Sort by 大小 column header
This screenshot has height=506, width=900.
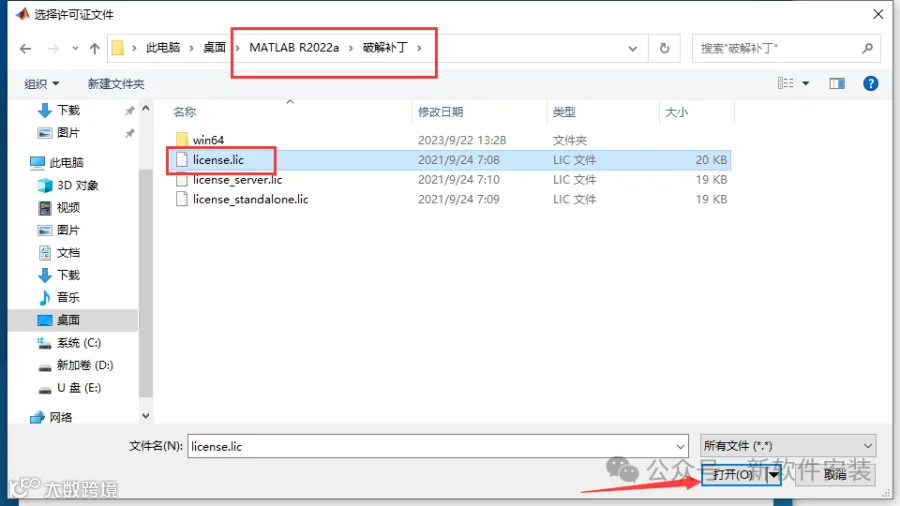tap(676, 112)
